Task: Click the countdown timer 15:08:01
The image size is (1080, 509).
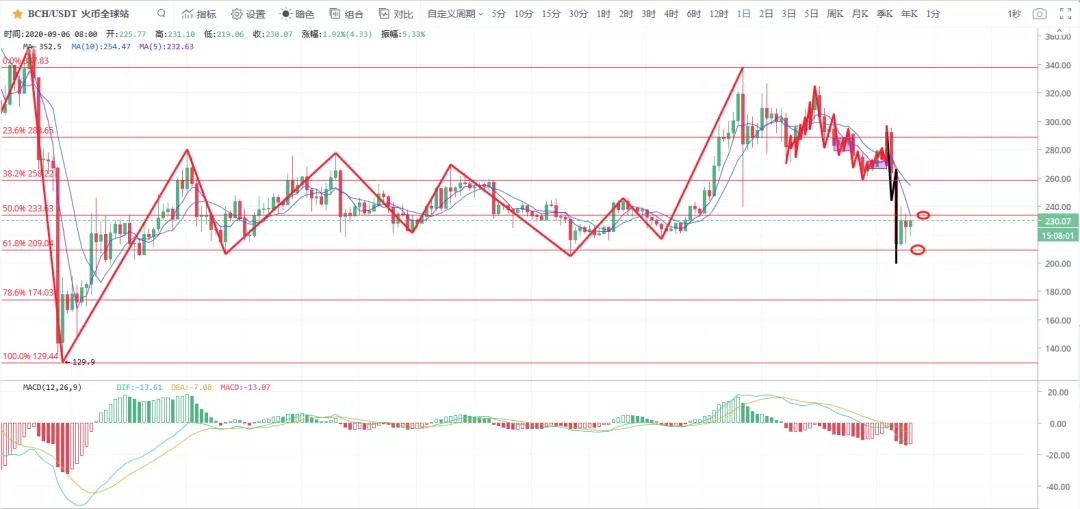Action: coord(1056,235)
